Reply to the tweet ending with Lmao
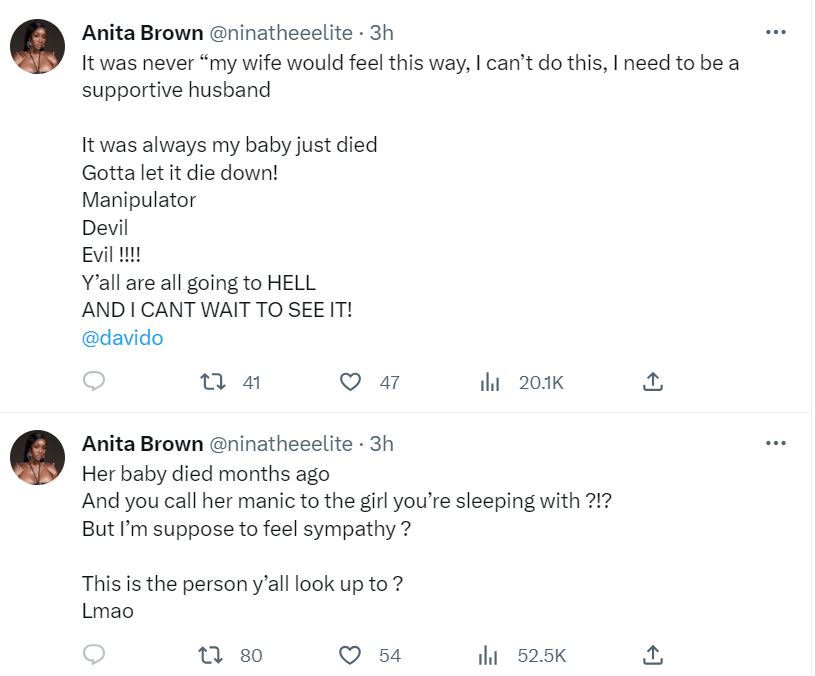This screenshot has height=676, width=815. [94, 655]
